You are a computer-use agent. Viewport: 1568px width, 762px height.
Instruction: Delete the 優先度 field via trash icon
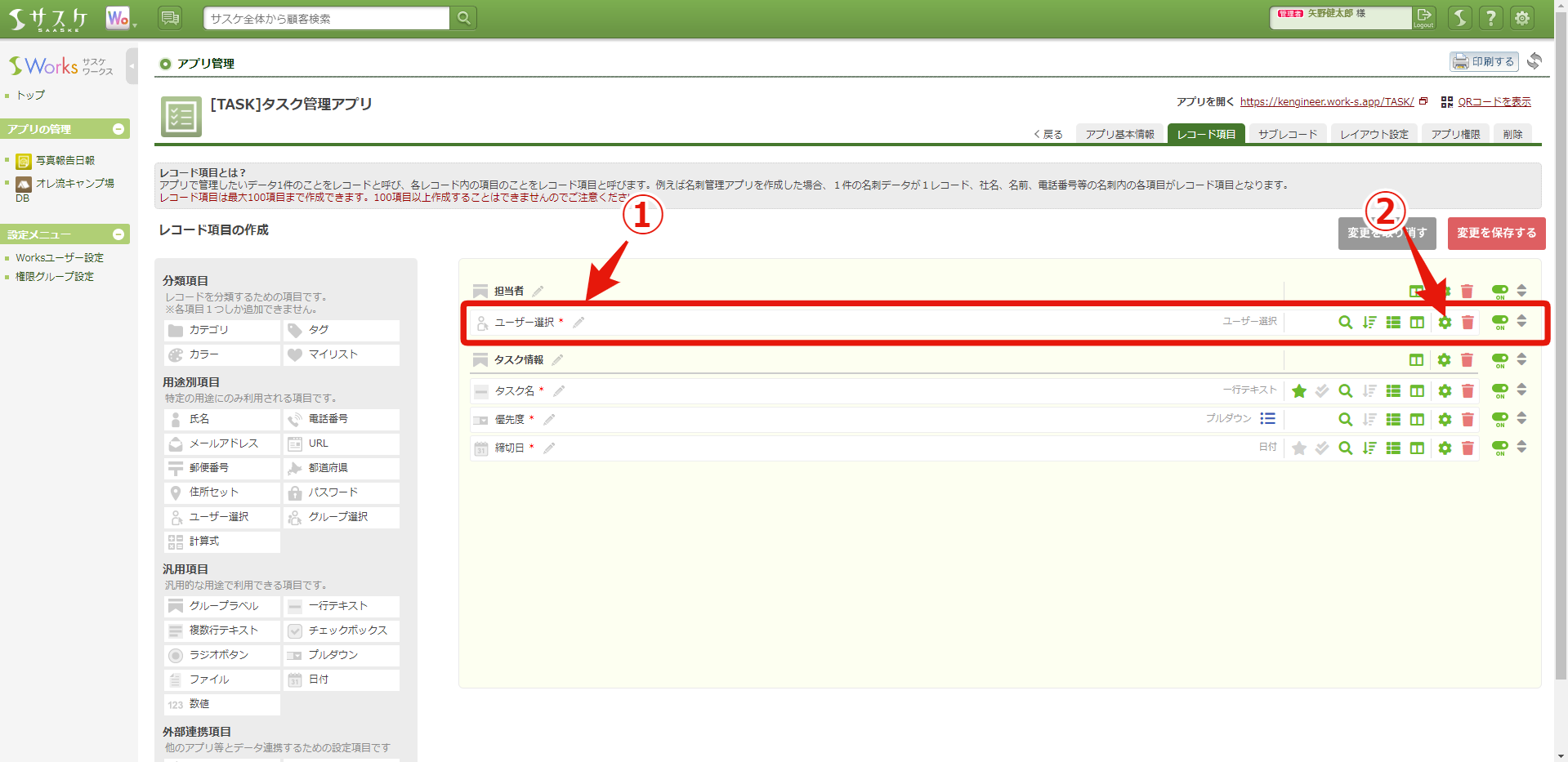(1467, 419)
